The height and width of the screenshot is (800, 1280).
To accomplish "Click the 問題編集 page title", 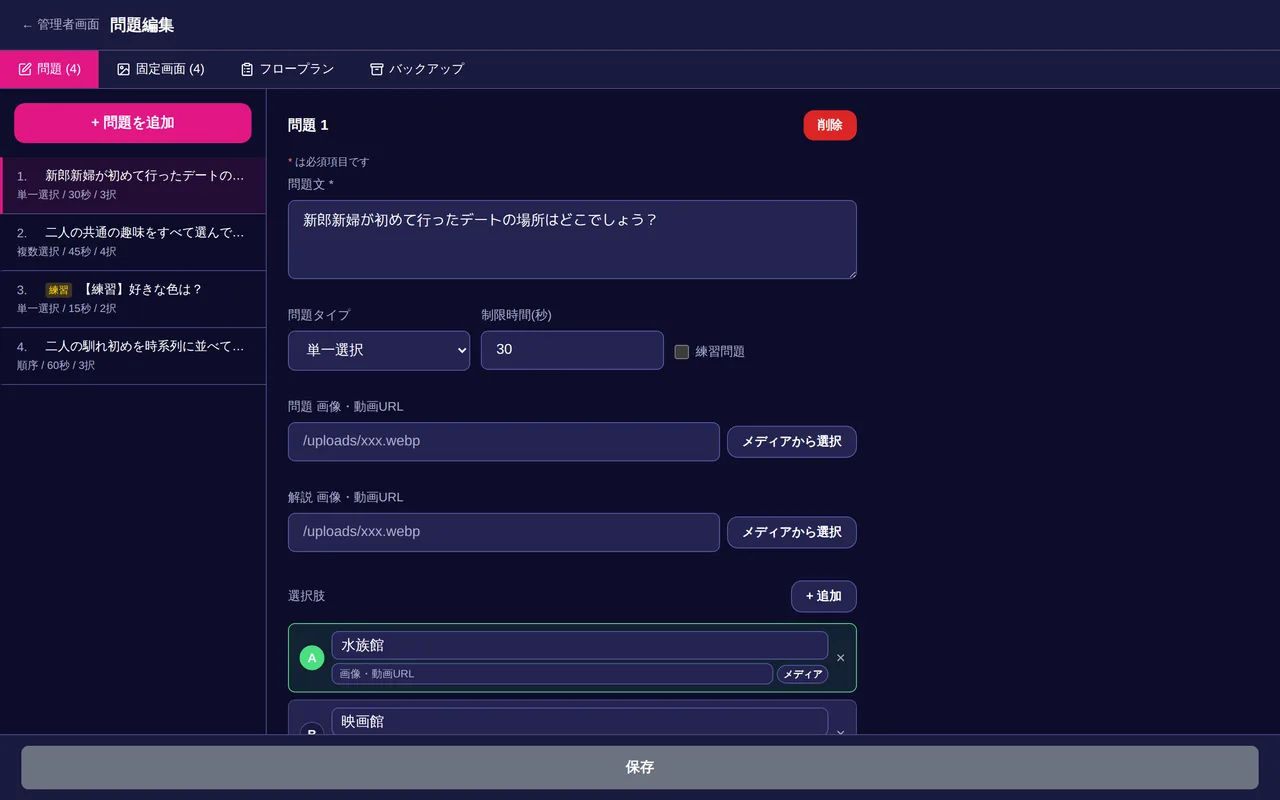I will [142, 25].
